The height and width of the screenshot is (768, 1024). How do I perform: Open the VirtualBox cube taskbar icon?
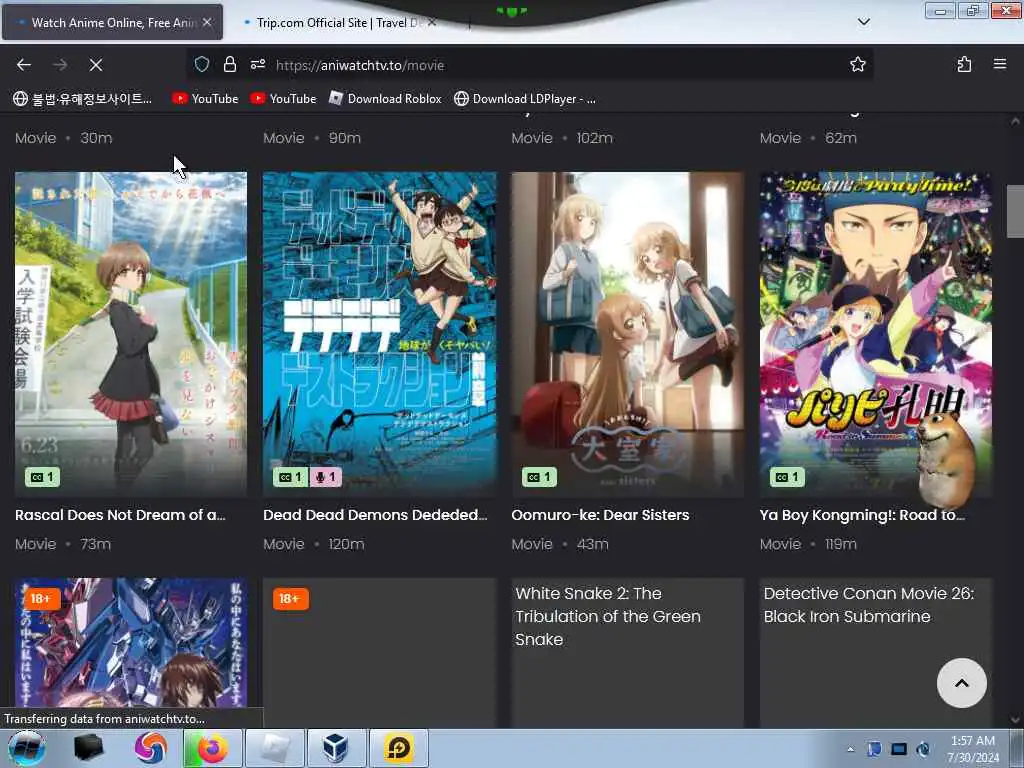(337, 748)
